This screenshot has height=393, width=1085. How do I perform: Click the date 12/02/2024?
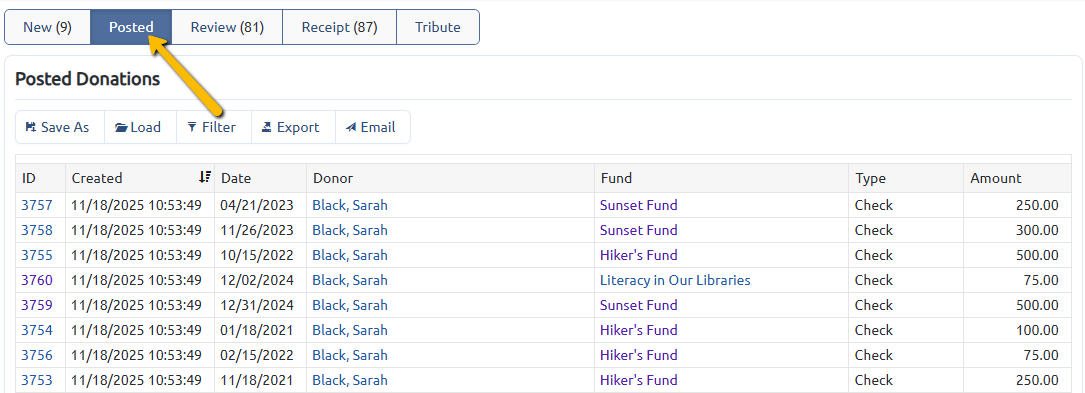(x=257, y=280)
